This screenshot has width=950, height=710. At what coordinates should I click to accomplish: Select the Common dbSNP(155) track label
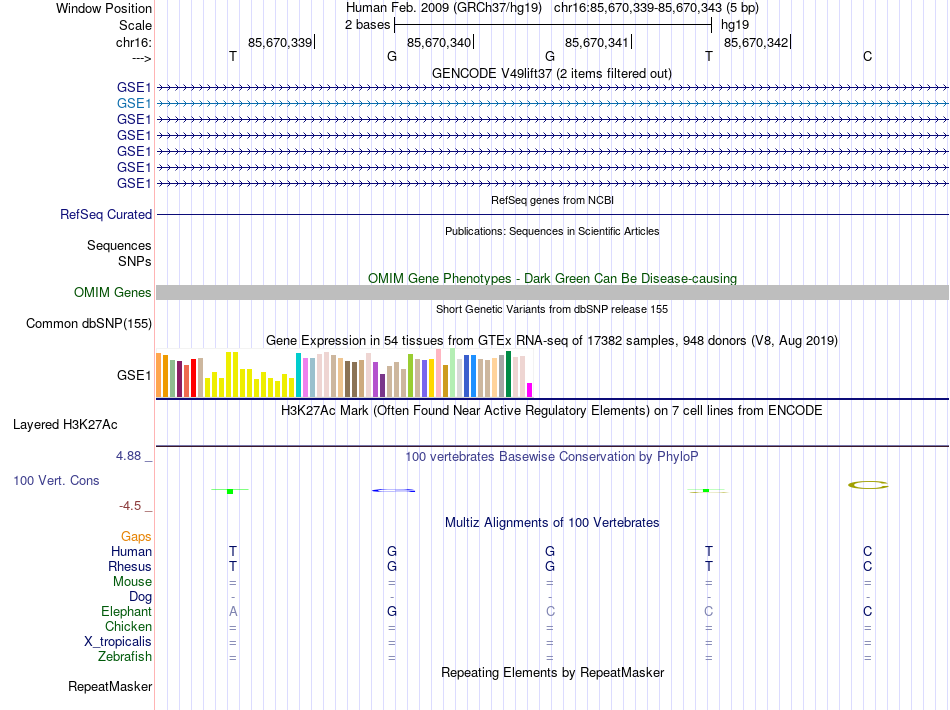[89, 323]
